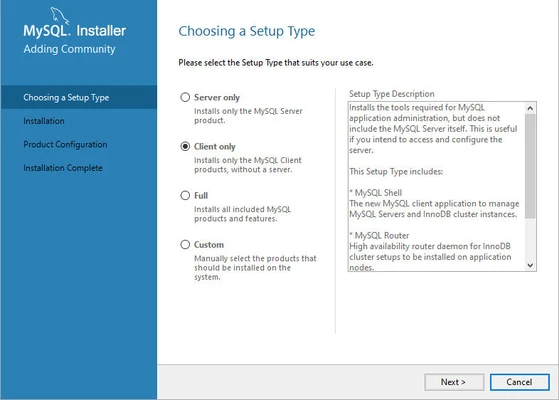
Task: Choose the Full setup radio button
Action: tap(185, 195)
